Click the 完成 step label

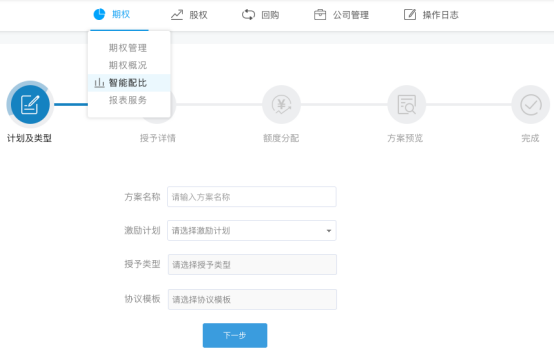pos(530,138)
